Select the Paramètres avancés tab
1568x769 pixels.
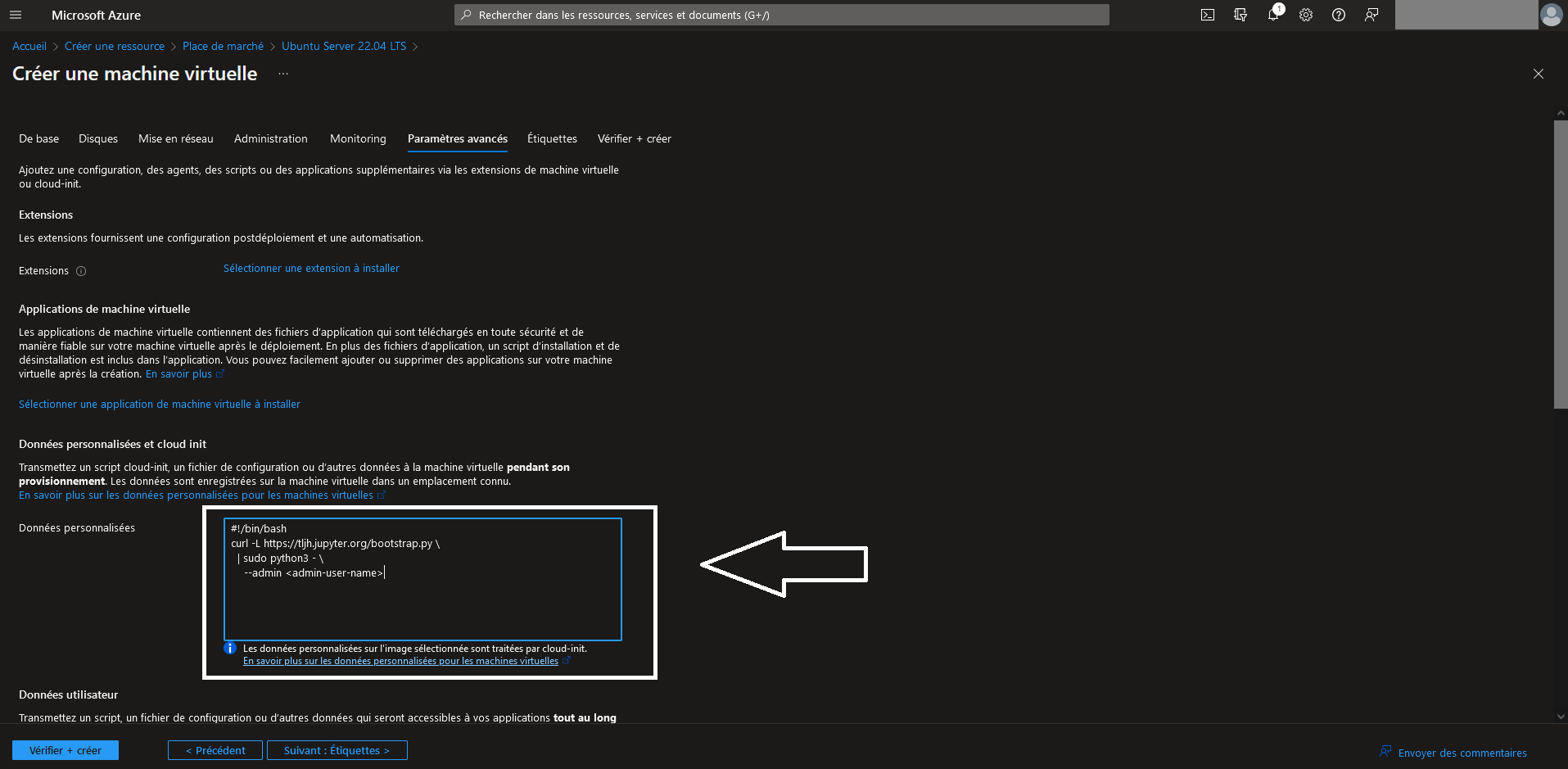click(458, 138)
